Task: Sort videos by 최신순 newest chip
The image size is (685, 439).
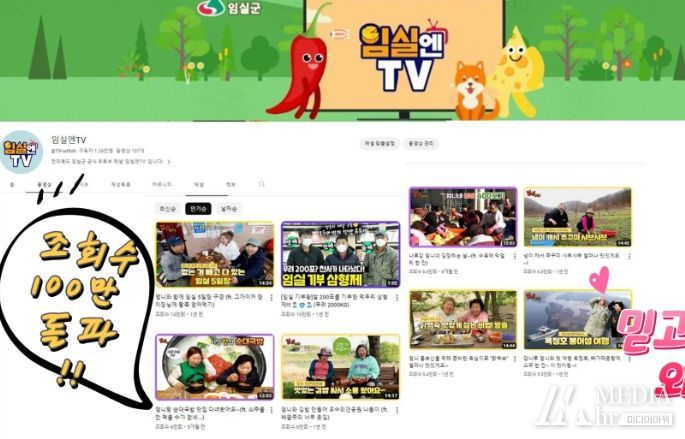Action: click(168, 209)
